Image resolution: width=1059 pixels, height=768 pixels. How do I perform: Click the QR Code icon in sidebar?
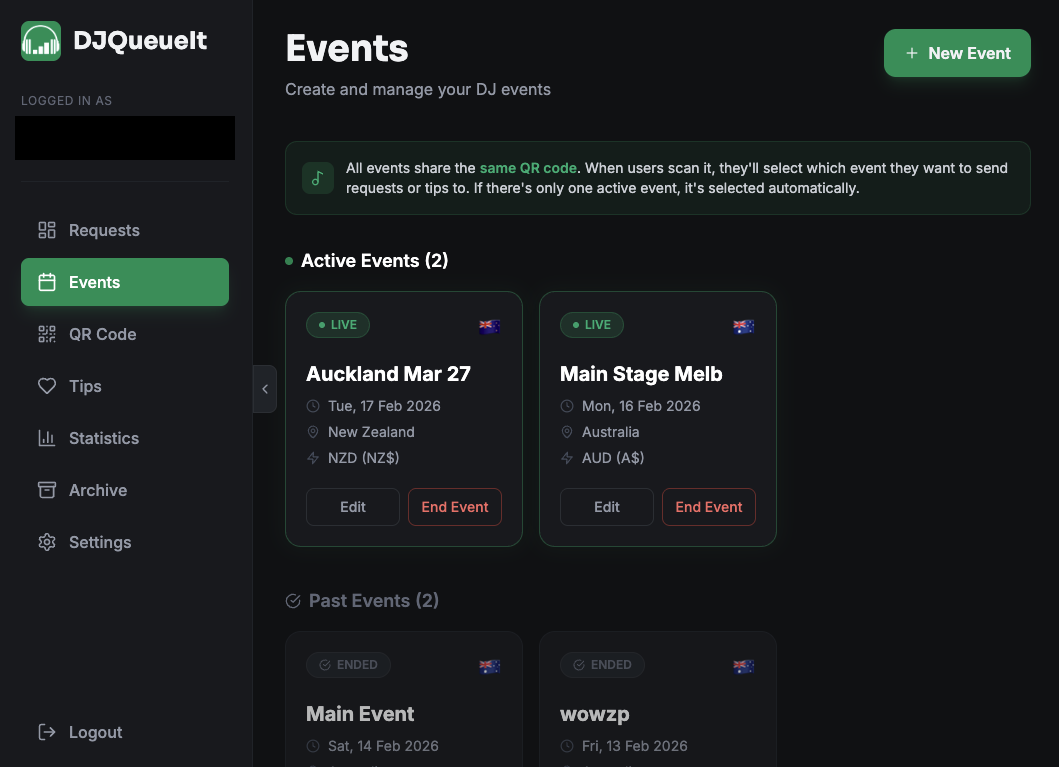tap(47, 334)
